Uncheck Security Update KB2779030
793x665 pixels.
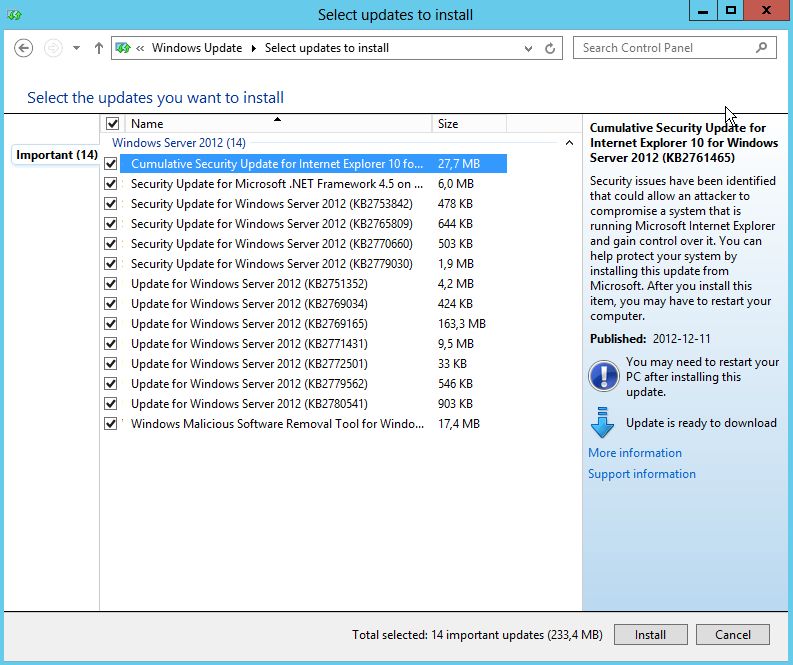[110, 263]
